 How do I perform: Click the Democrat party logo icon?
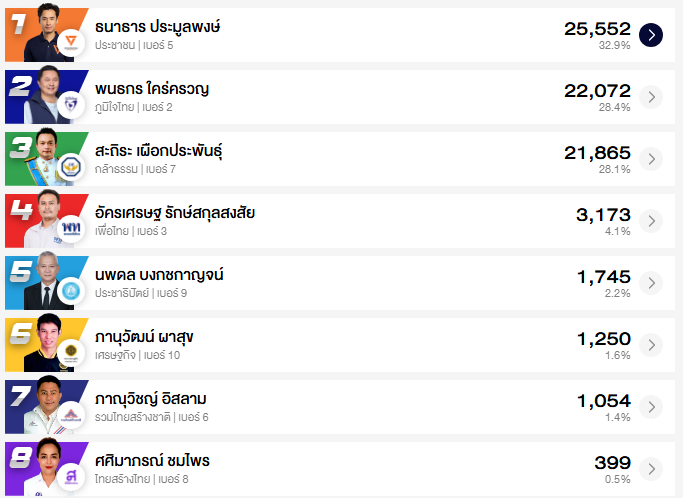pos(71,290)
